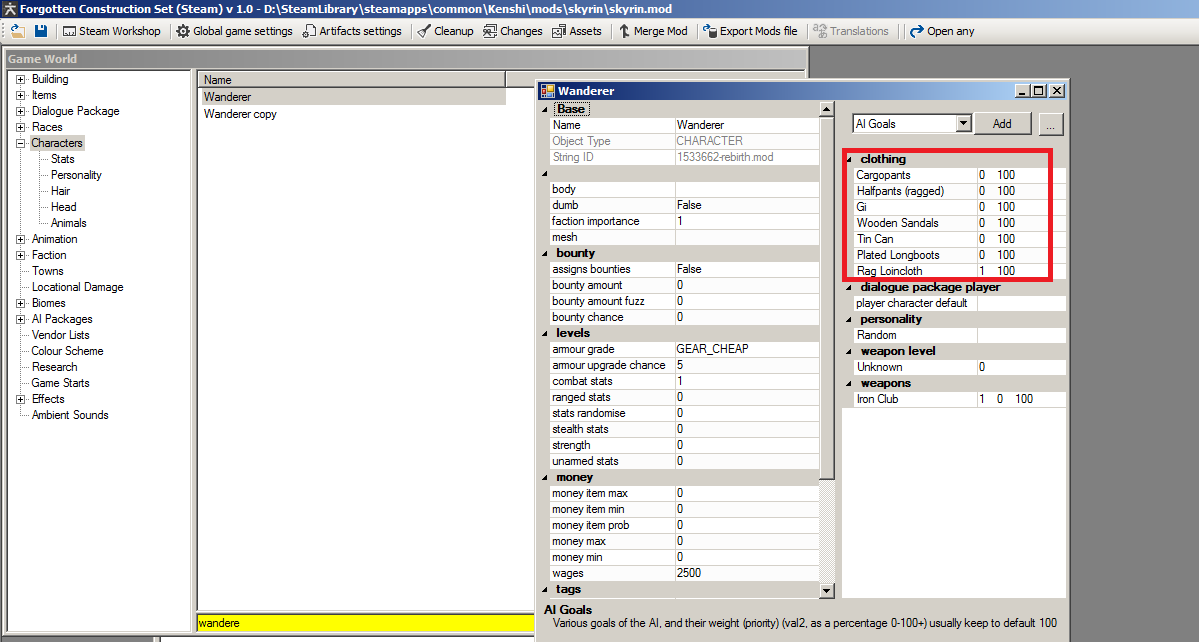Viewport: 1199px width, 642px height.
Task: Click down arrow of property grid scrollbar
Action: 826,590
